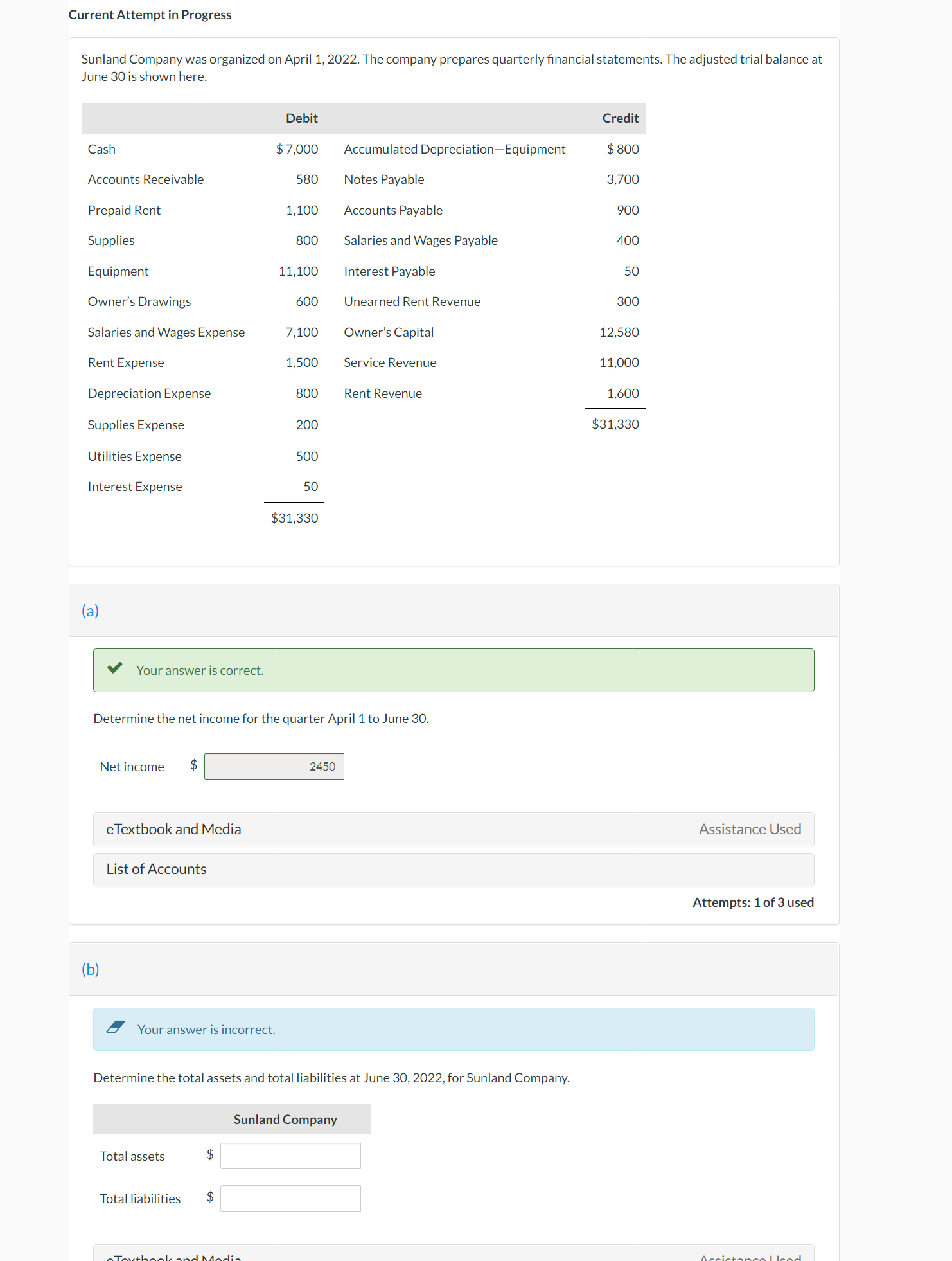
Task: Click the 'Current Attempt in Progress' heading
Action: click(150, 15)
